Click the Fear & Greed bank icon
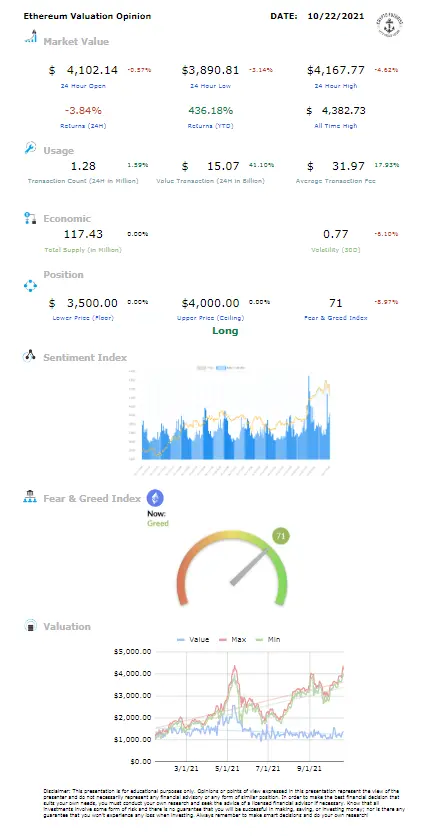Screen dimensions: 437x837 tap(29, 498)
